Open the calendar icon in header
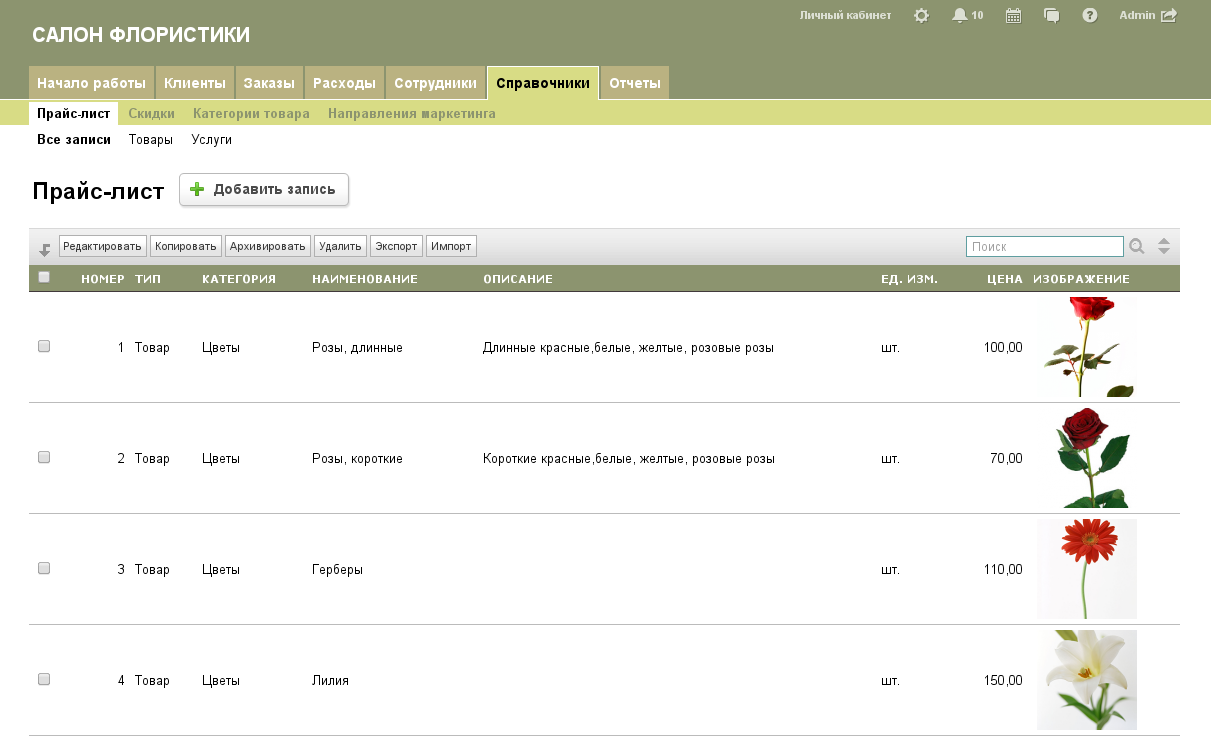The width and height of the screenshot is (1211, 740). pyautogui.click(x=1013, y=15)
